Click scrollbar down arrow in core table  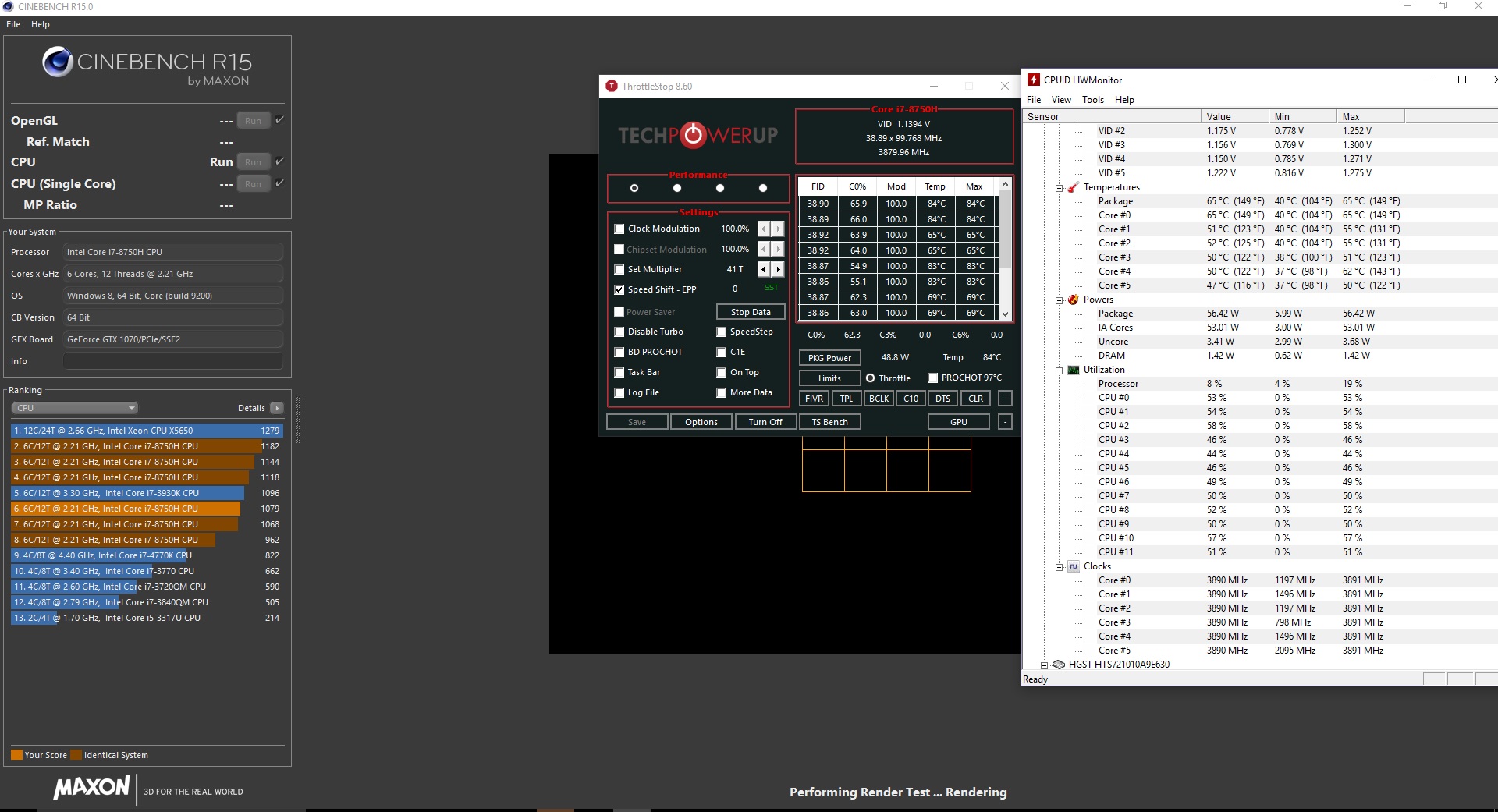pyautogui.click(x=1005, y=314)
